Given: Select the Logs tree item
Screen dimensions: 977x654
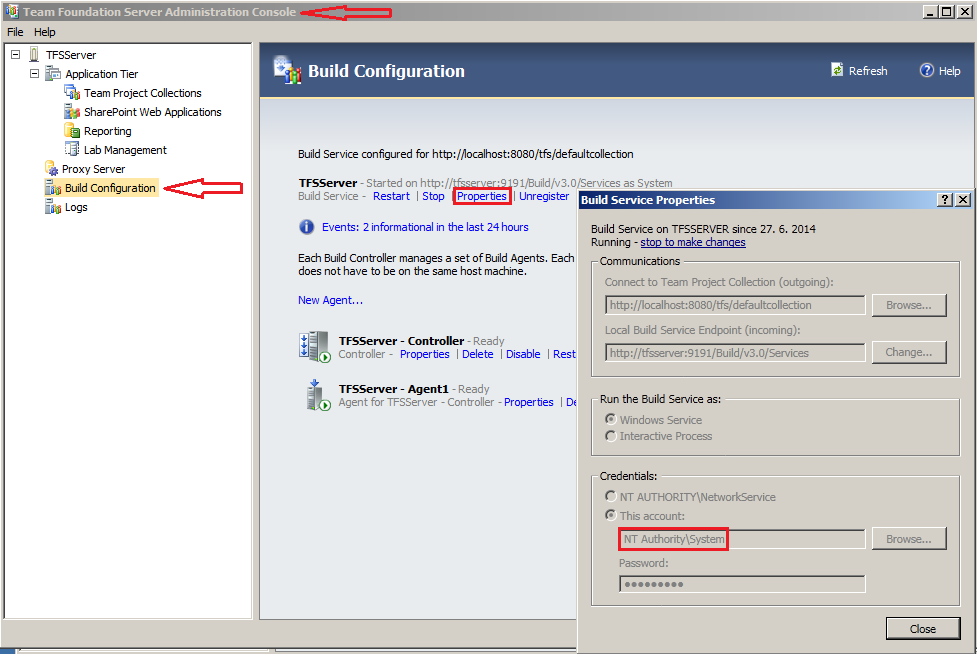Looking at the screenshot, I should point(76,207).
